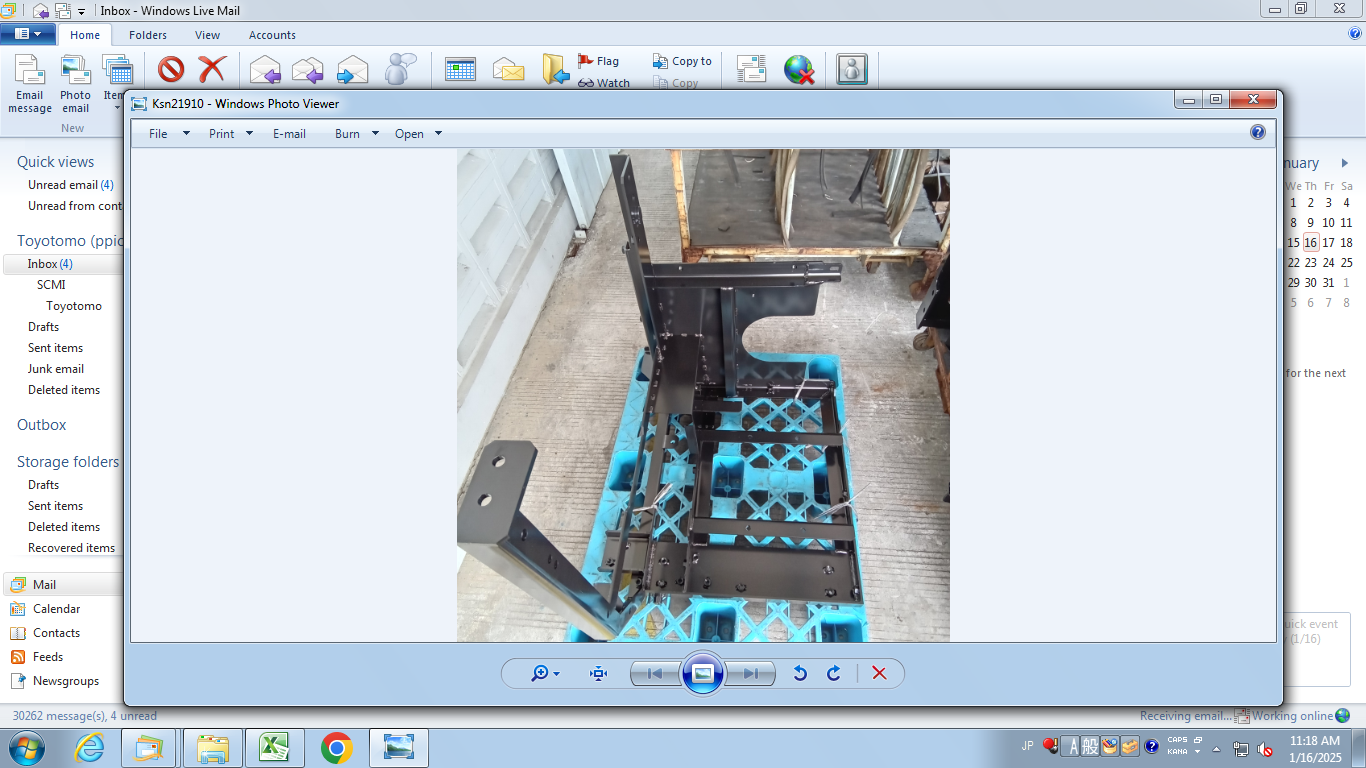Open Unread email quick view

[x=70, y=185]
